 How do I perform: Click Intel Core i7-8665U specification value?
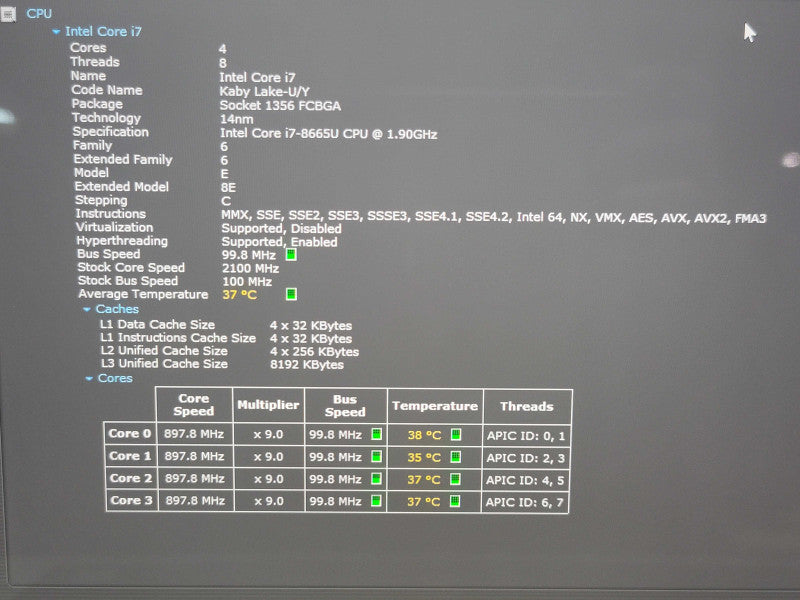[329, 134]
